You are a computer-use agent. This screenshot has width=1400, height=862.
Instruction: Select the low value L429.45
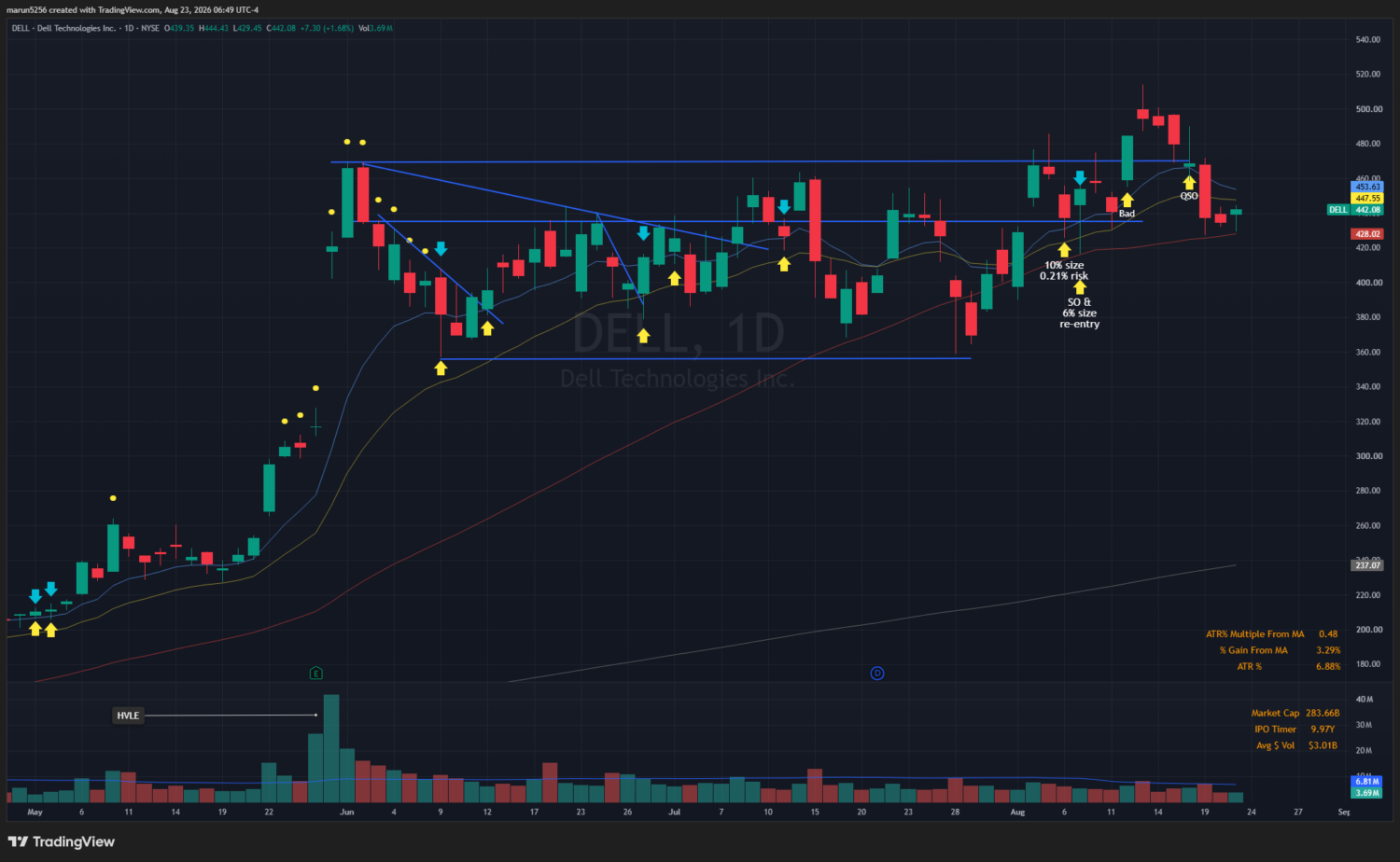tap(248, 28)
